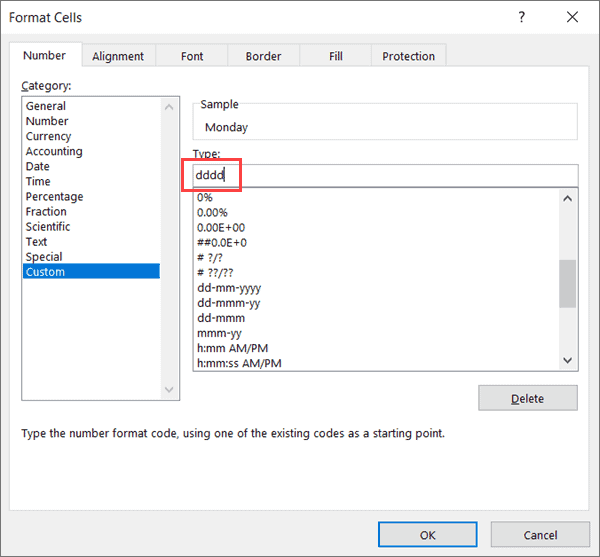This screenshot has width=600, height=557.
Task: Confirm with the OK button
Action: [427, 535]
